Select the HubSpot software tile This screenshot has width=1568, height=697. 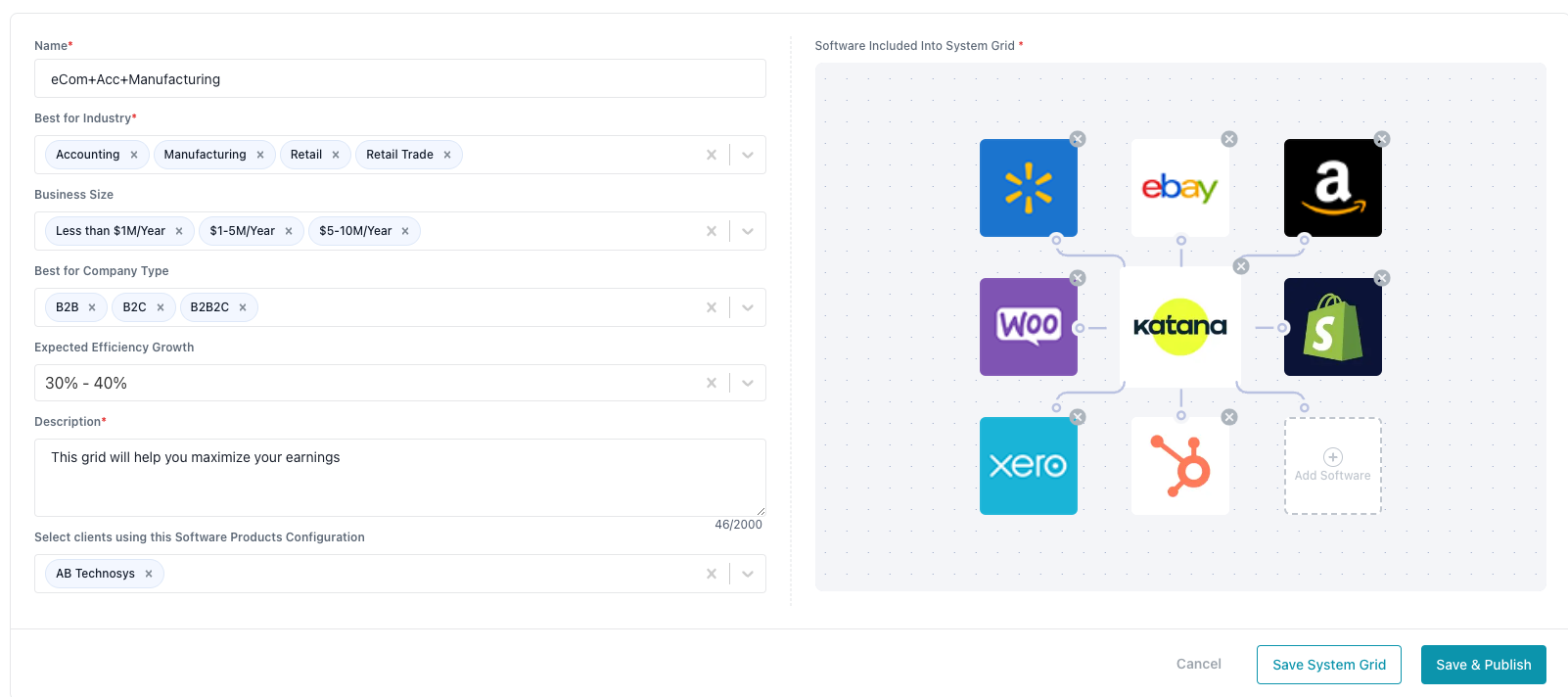[x=1179, y=466]
